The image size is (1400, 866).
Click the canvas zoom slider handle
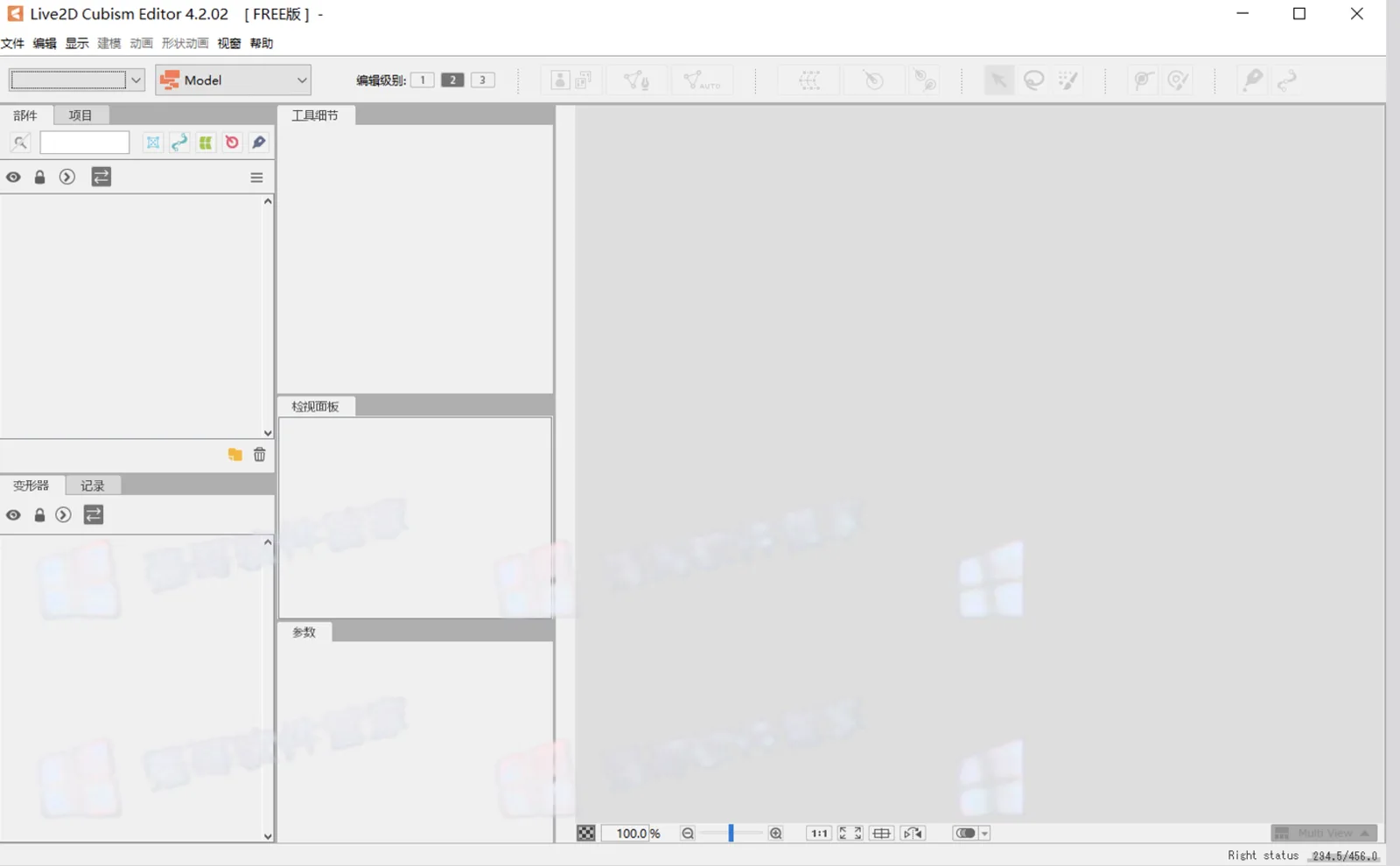tap(731, 834)
